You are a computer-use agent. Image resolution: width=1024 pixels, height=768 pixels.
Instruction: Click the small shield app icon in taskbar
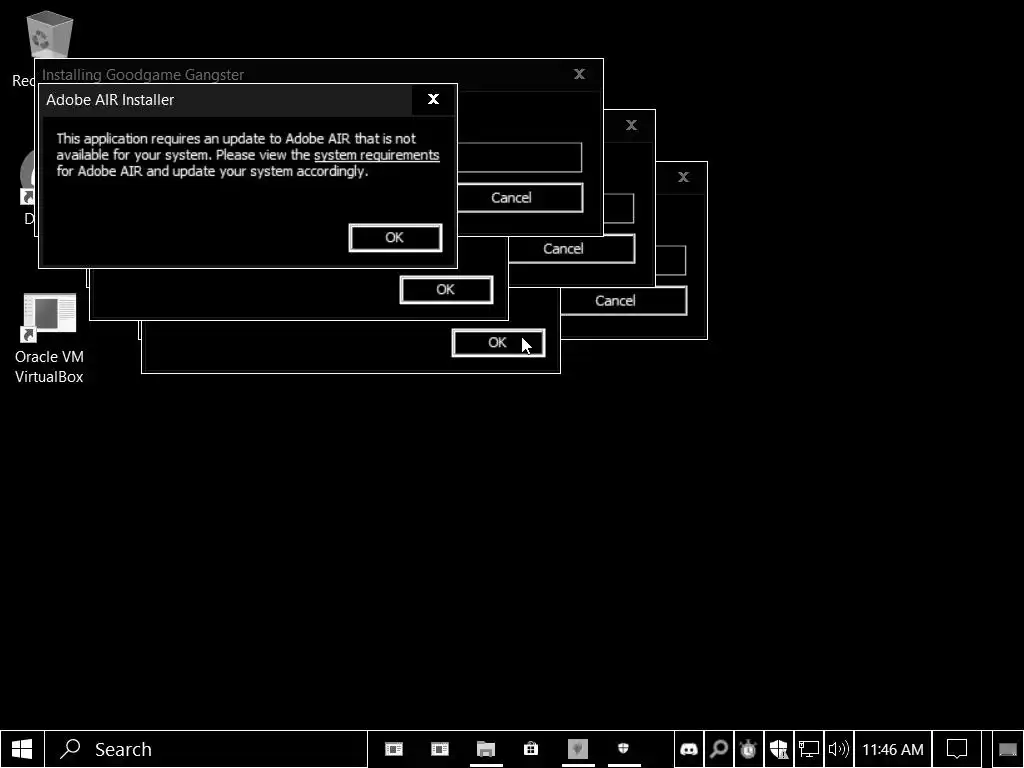tap(624, 749)
